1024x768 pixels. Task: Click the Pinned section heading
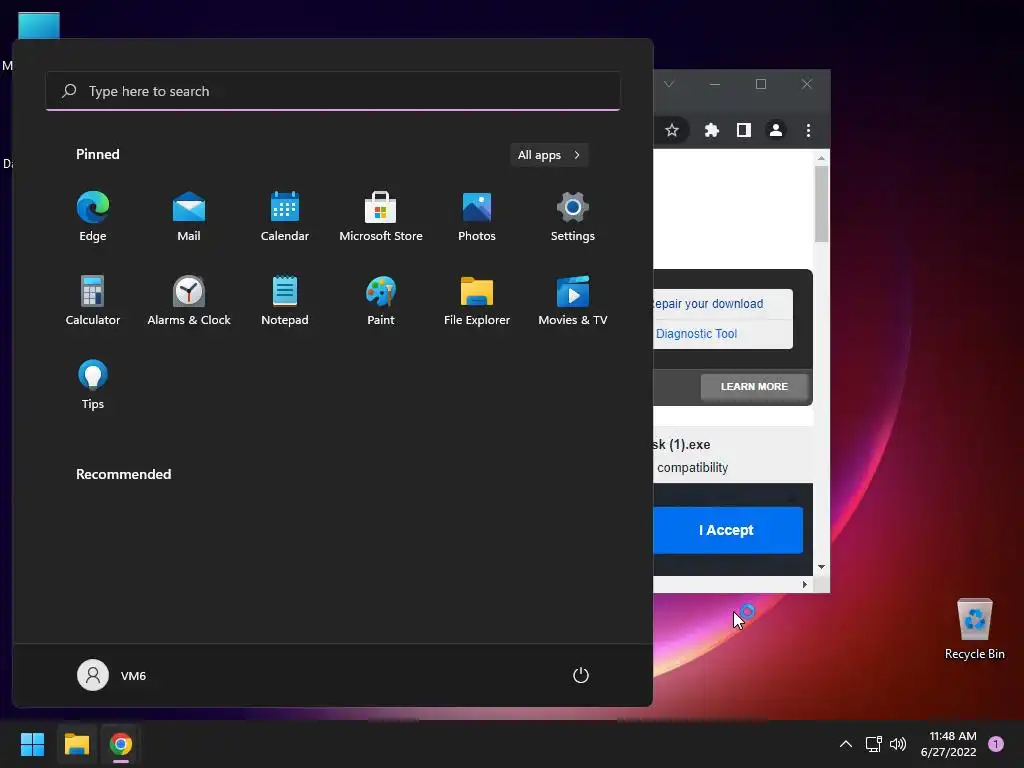tap(98, 154)
